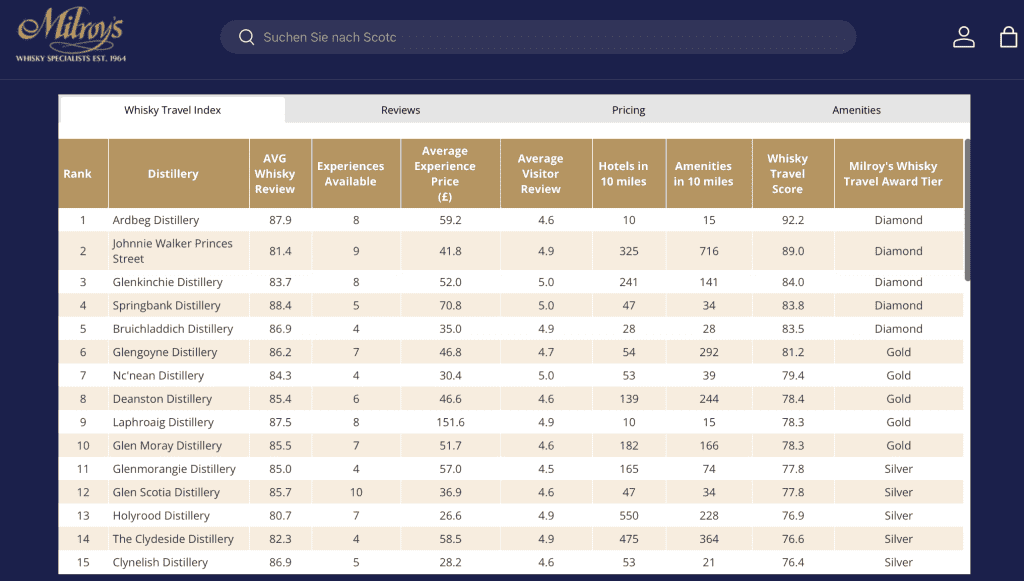The height and width of the screenshot is (581, 1024).
Task: Click Holyrood's whisky review 80.7
Action: click(x=280, y=516)
